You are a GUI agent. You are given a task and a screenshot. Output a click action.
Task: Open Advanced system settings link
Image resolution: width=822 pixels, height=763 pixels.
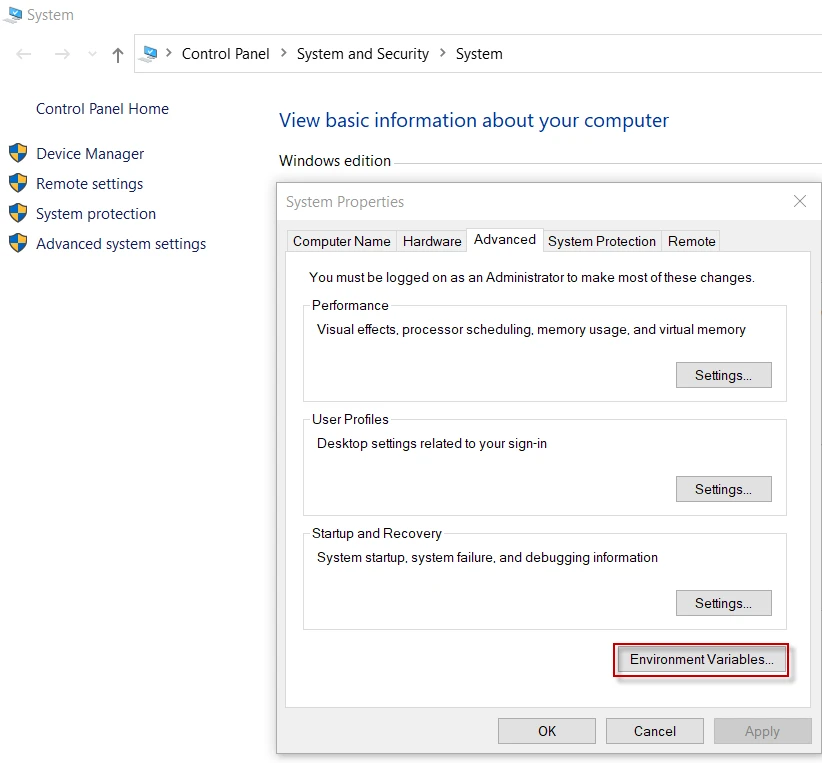pos(121,243)
